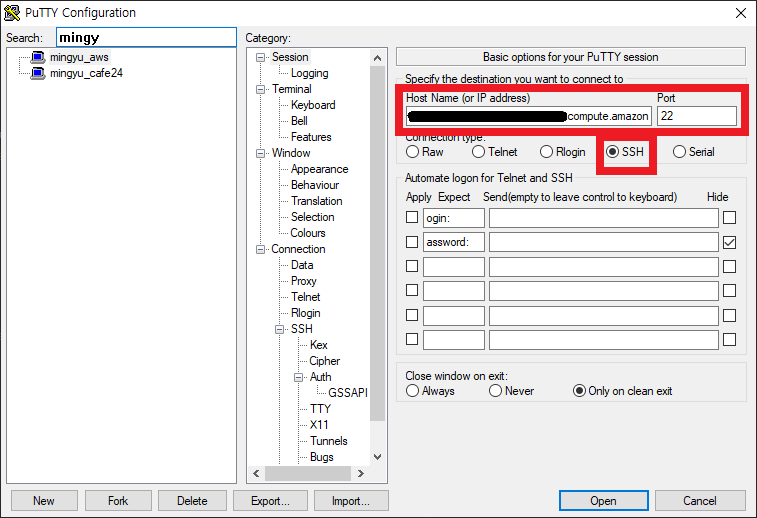Image resolution: width=757 pixels, height=518 pixels.
Task: Click category tree scroll left arrow
Action: pos(256,474)
